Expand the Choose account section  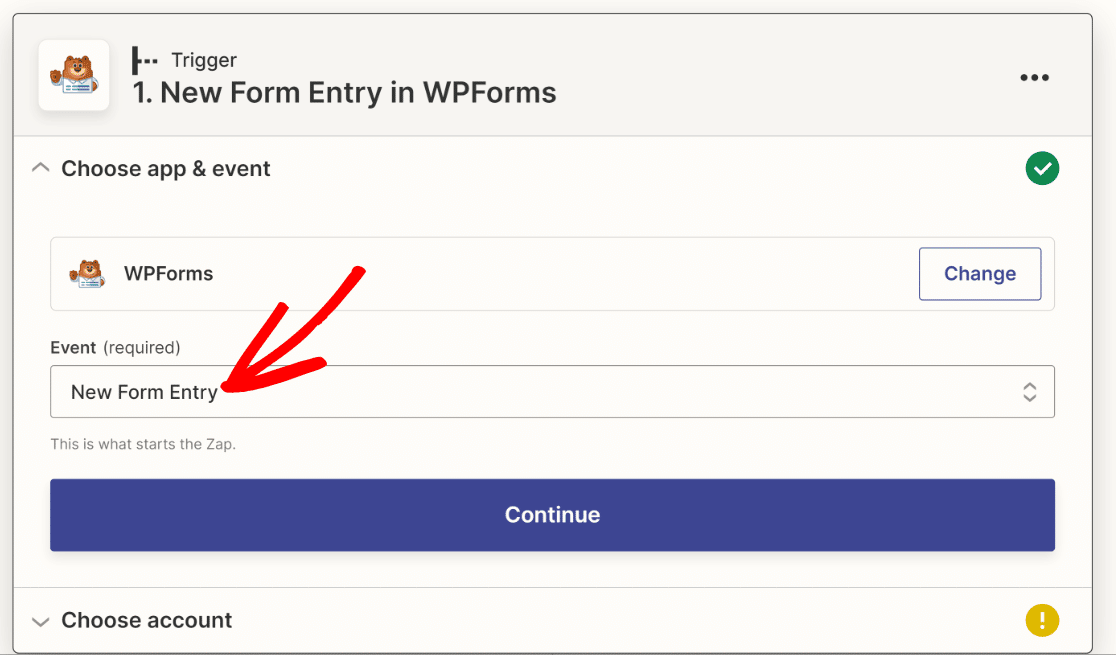[x=41, y=622]
